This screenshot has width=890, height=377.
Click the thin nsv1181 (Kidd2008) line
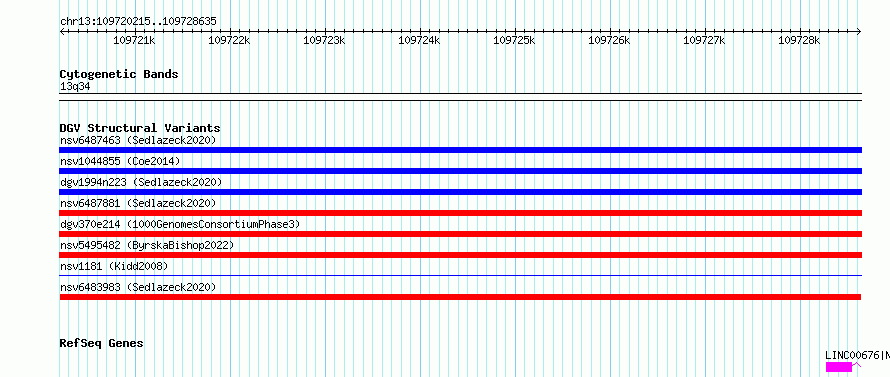(460, 276)
